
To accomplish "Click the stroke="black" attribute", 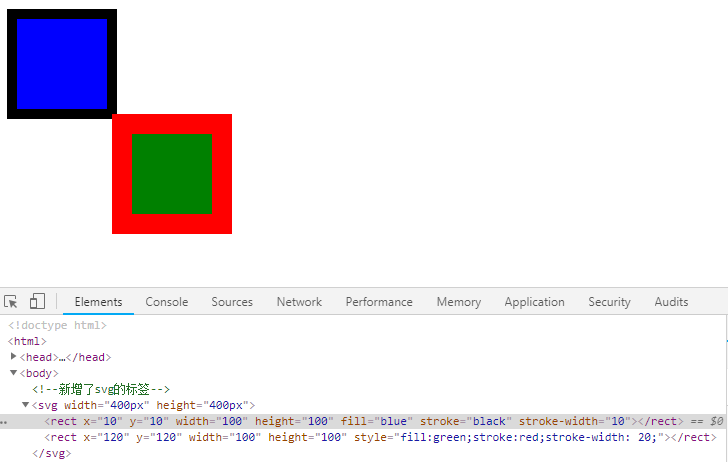I will coord(466,421).
